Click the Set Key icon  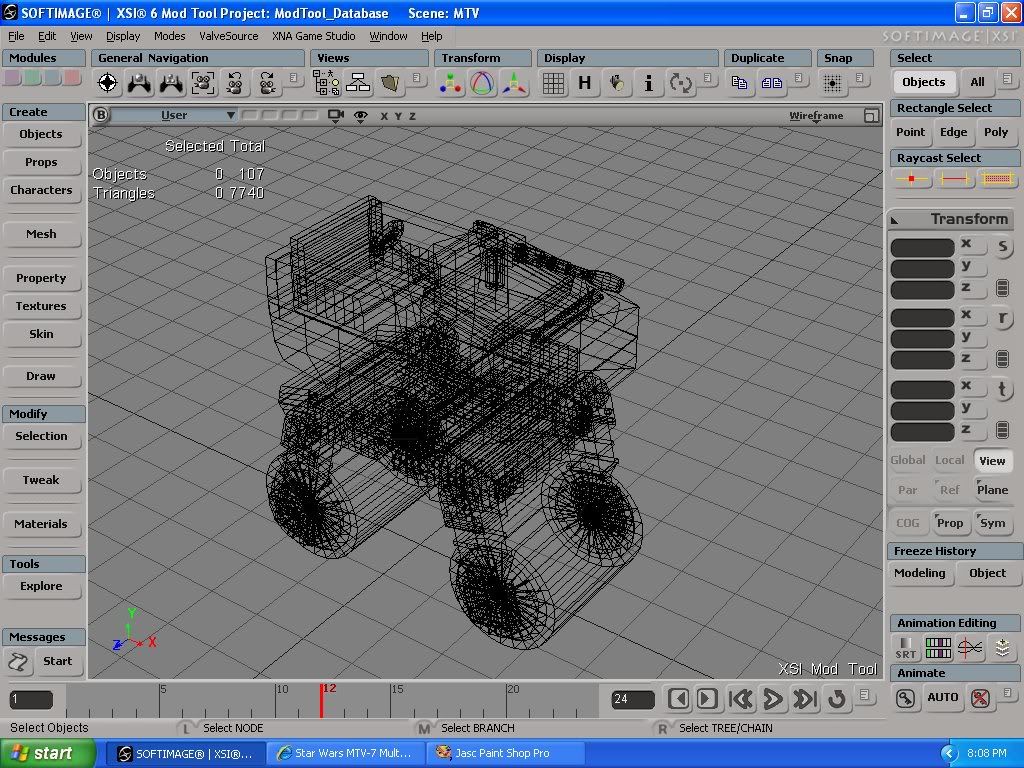click(x=905, y=698)
